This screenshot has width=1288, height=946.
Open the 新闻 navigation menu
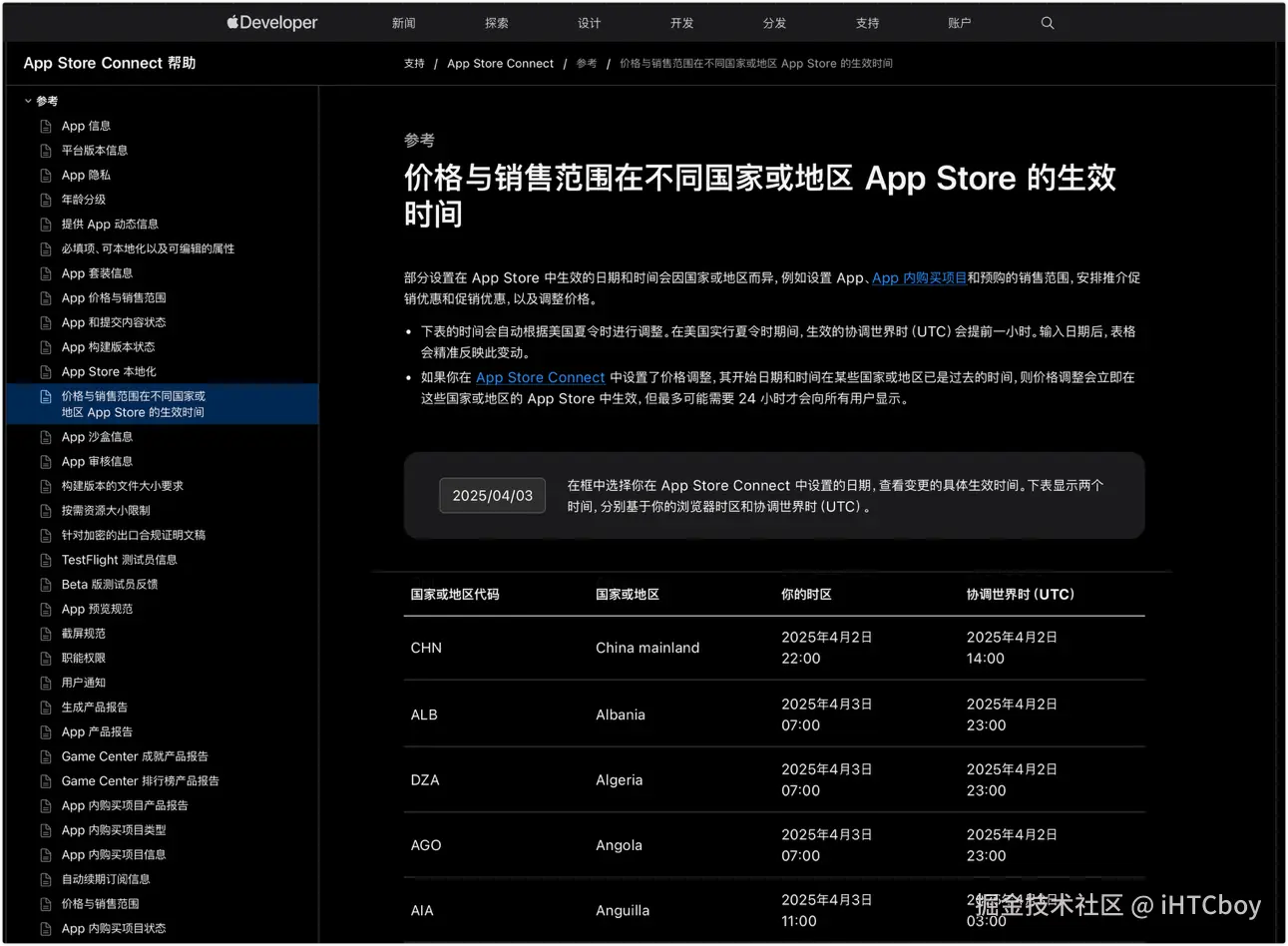click(x=403, y=22)
